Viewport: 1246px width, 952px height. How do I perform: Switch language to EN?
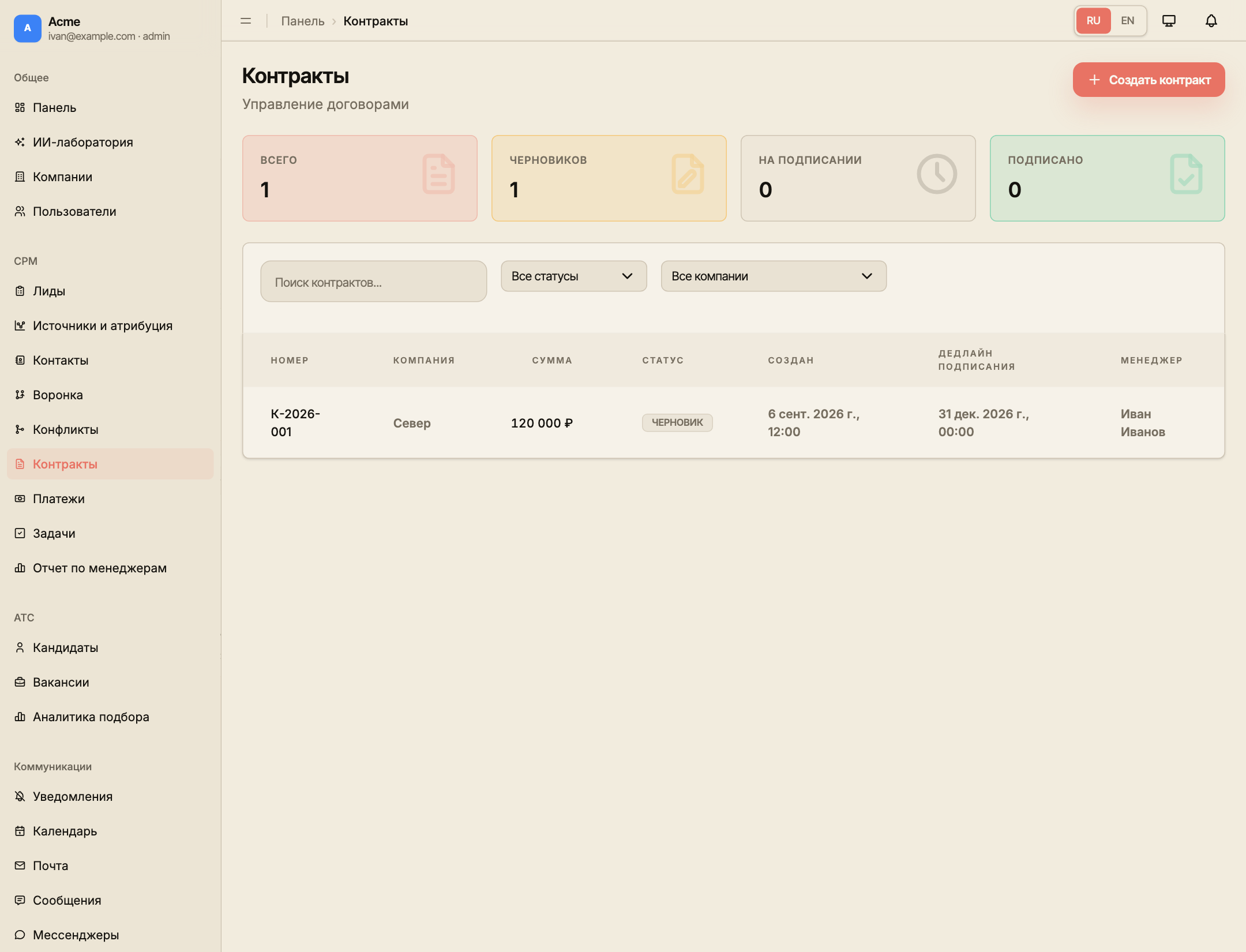1127,21
